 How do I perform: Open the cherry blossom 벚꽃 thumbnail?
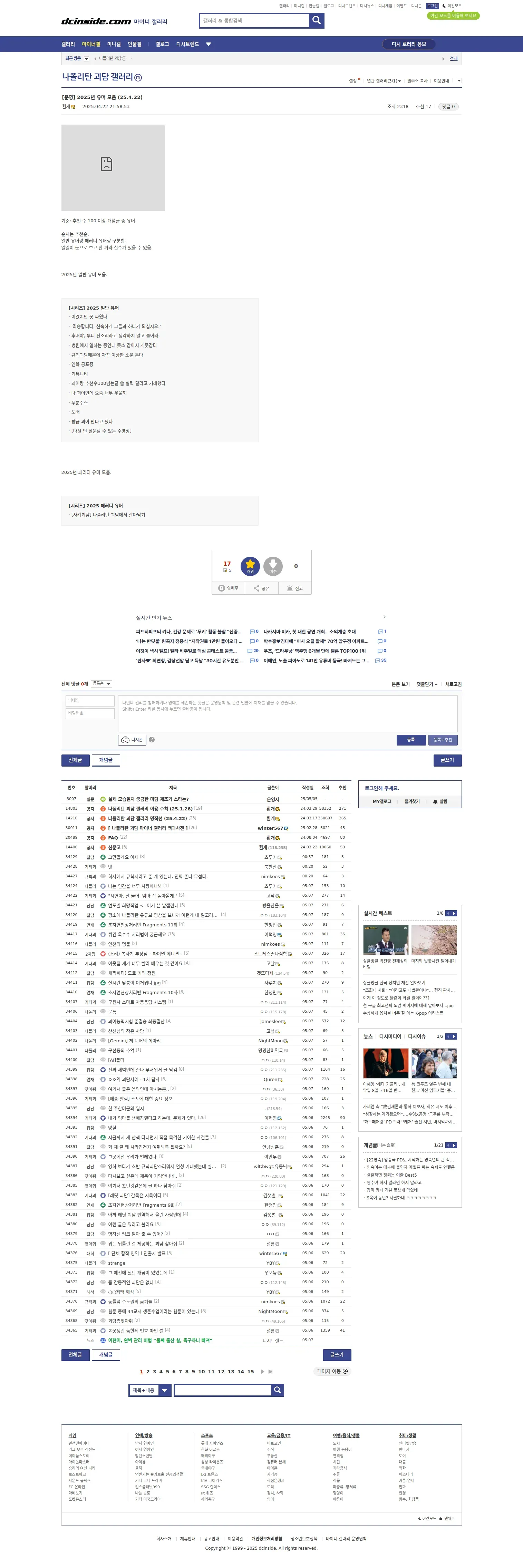pyautogui.click(x=434, y=941)
